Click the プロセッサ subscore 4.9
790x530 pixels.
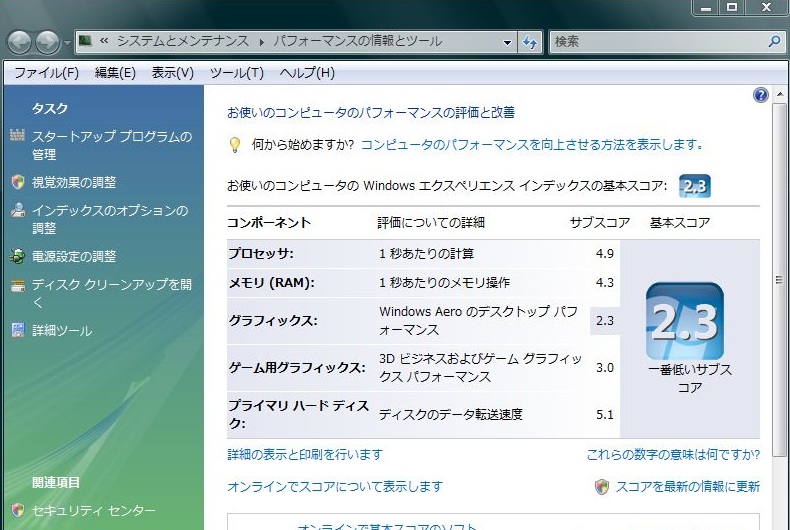[605, 253]
